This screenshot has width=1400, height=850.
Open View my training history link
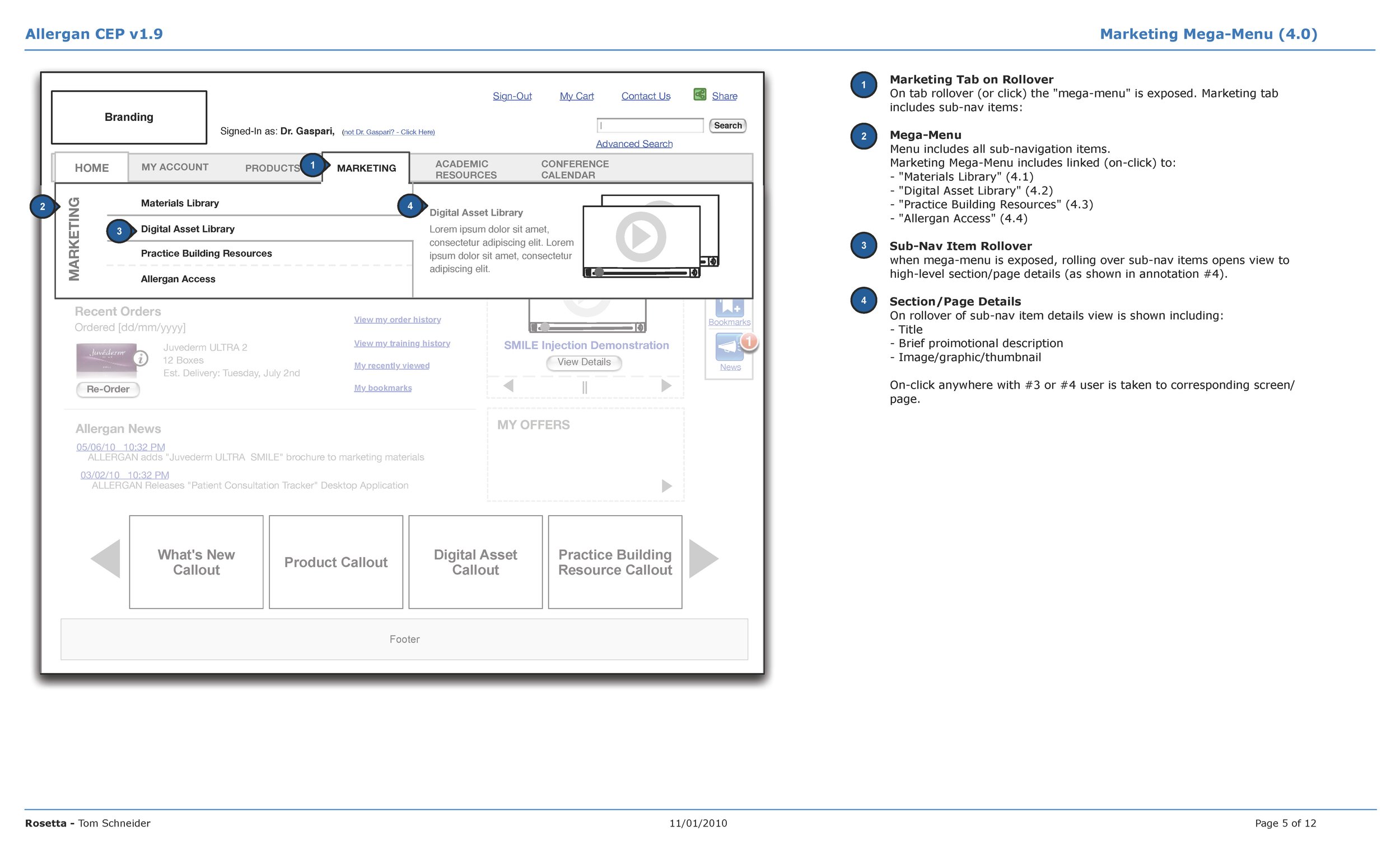coord(402,343)
